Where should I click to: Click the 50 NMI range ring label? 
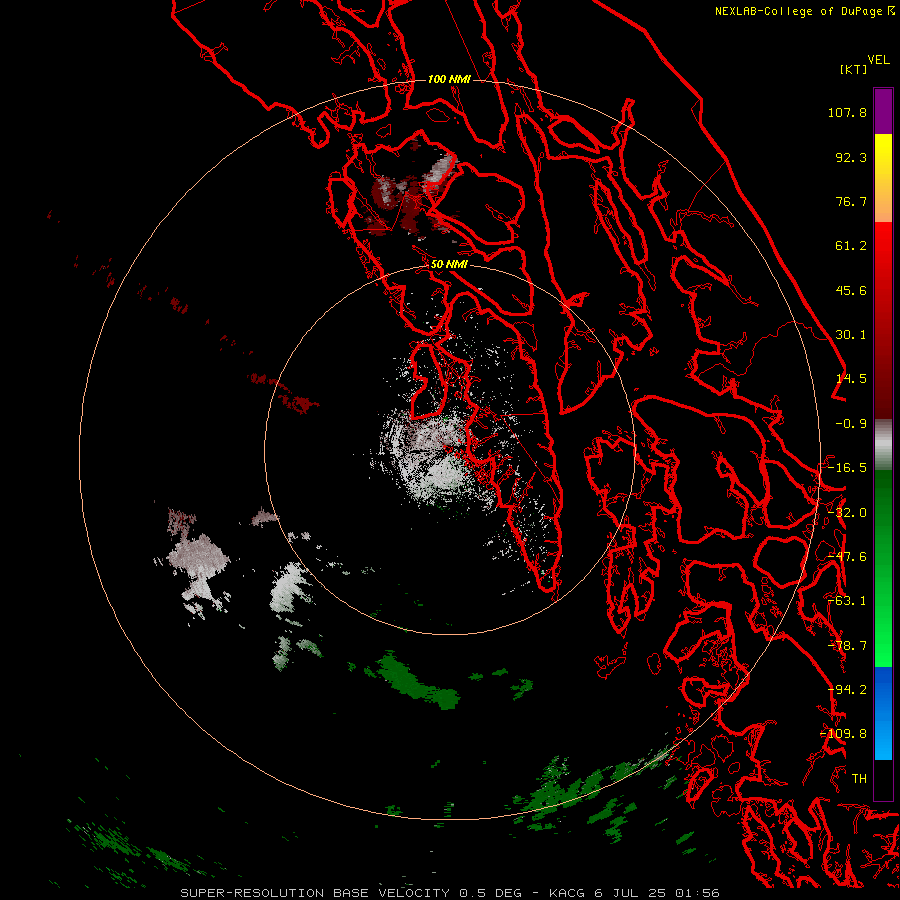pos(449,265)
